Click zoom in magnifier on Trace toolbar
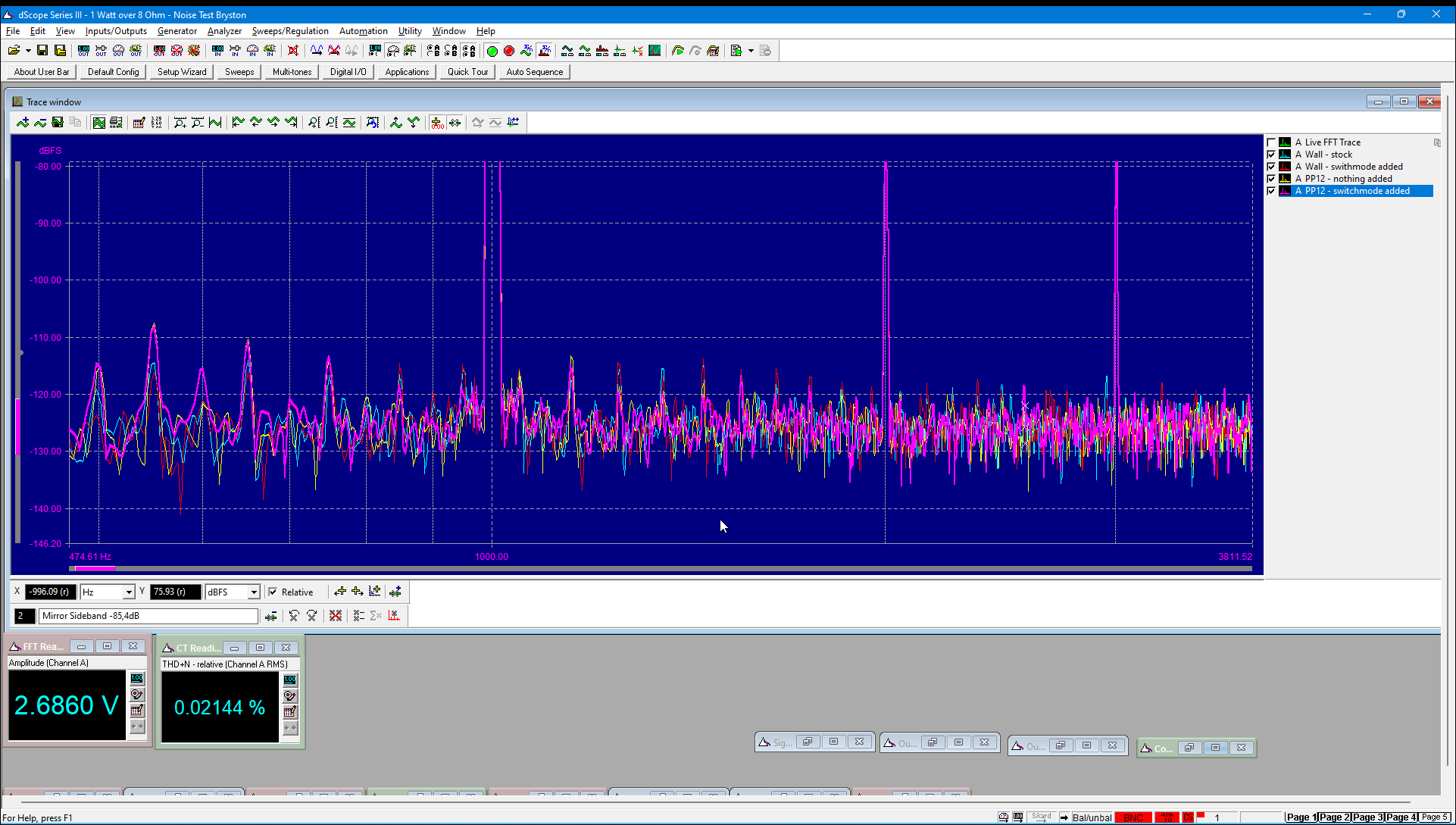The height and width of the screenshot is (825, 1456). pyautogui.click(x=180, y=123)
